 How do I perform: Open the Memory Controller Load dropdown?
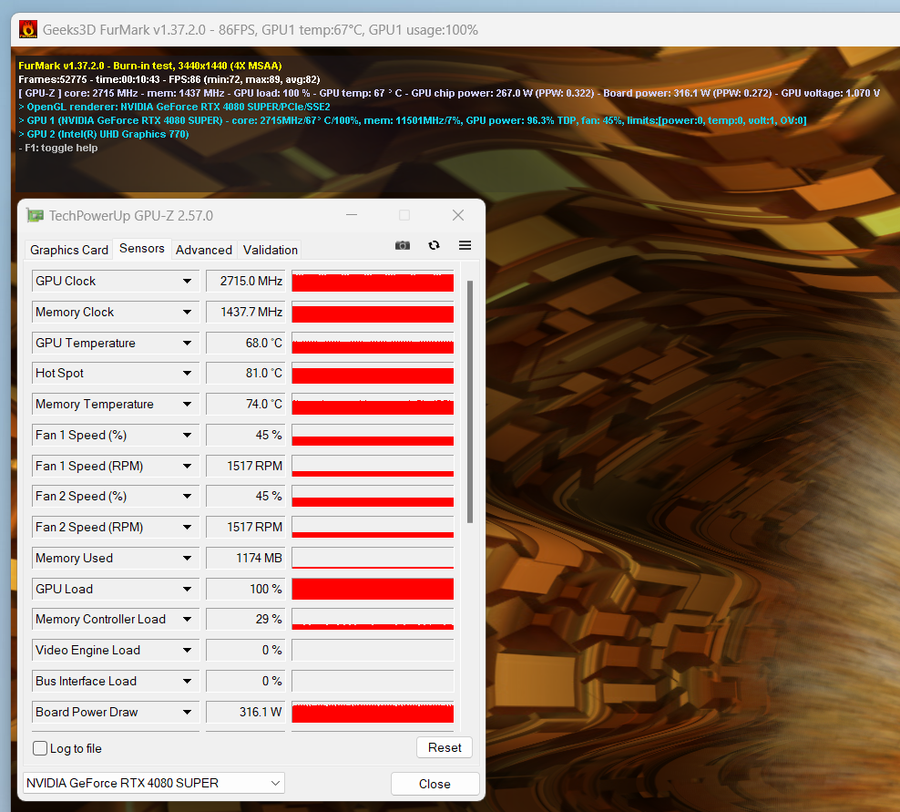tap(187, 619)
